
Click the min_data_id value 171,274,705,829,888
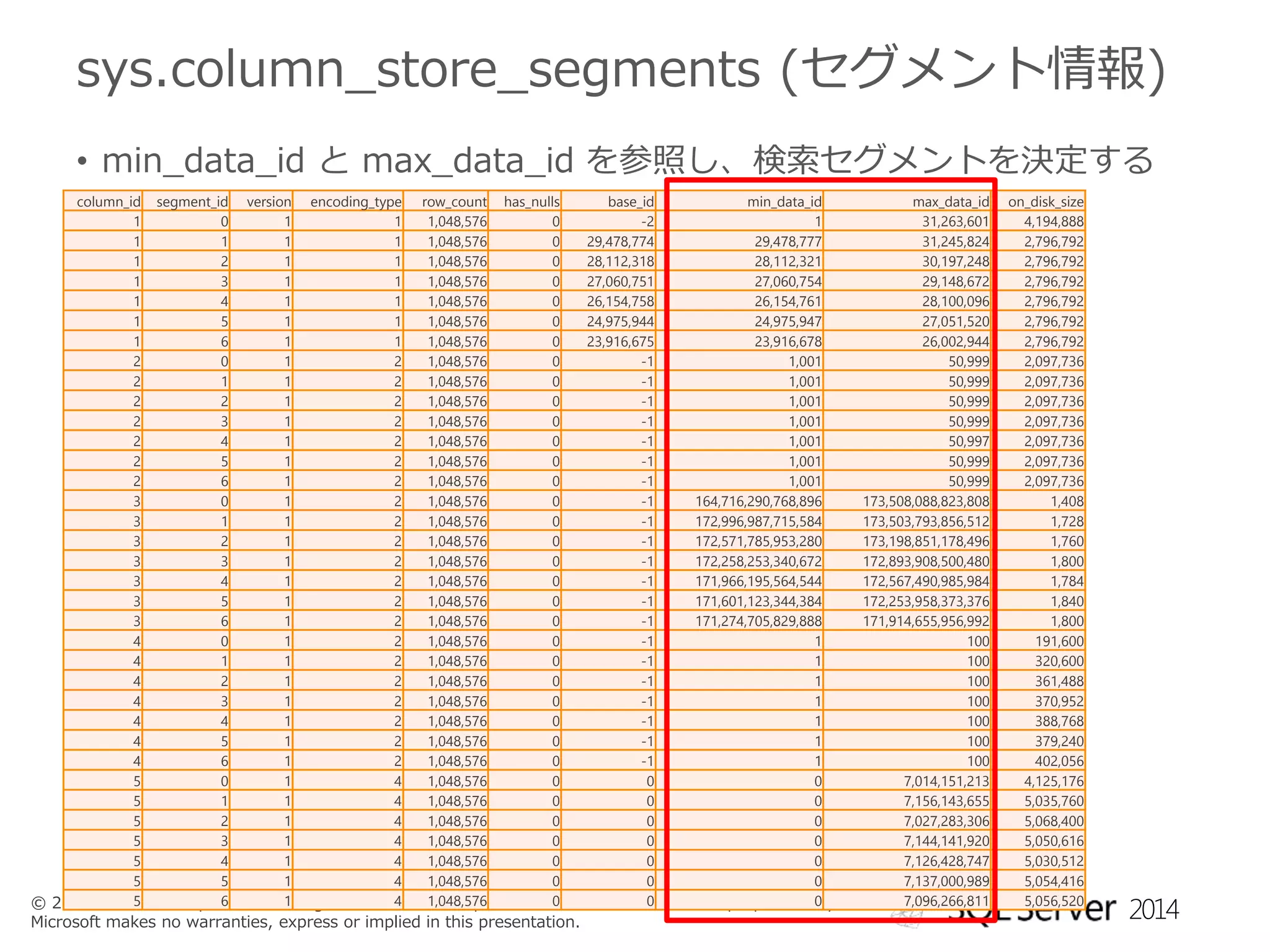(758, 621)
